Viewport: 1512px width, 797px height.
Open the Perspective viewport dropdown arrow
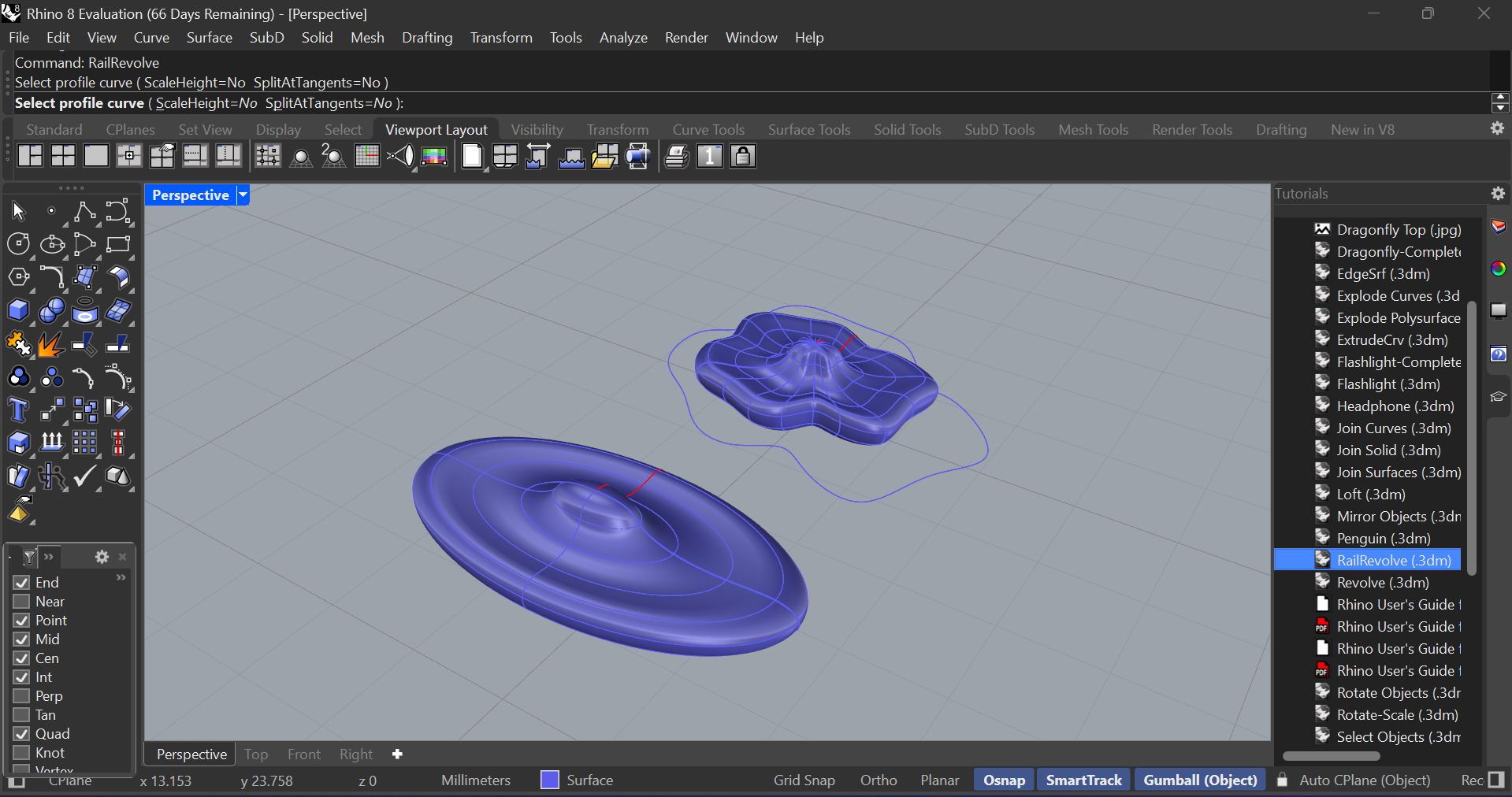[243, 195]
